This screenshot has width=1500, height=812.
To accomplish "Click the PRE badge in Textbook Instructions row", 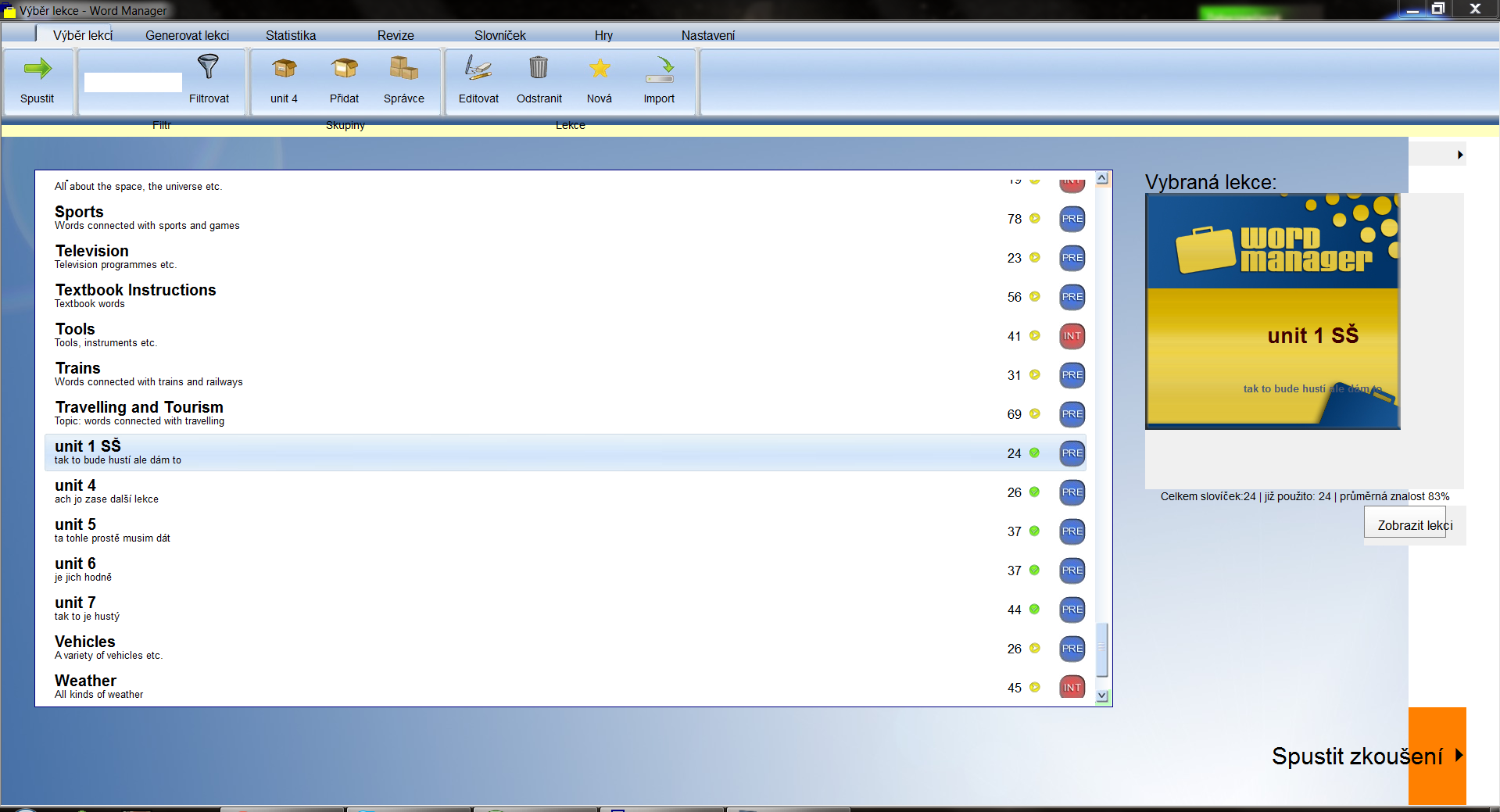I will pyautogui.click(x=1072, y=297).
